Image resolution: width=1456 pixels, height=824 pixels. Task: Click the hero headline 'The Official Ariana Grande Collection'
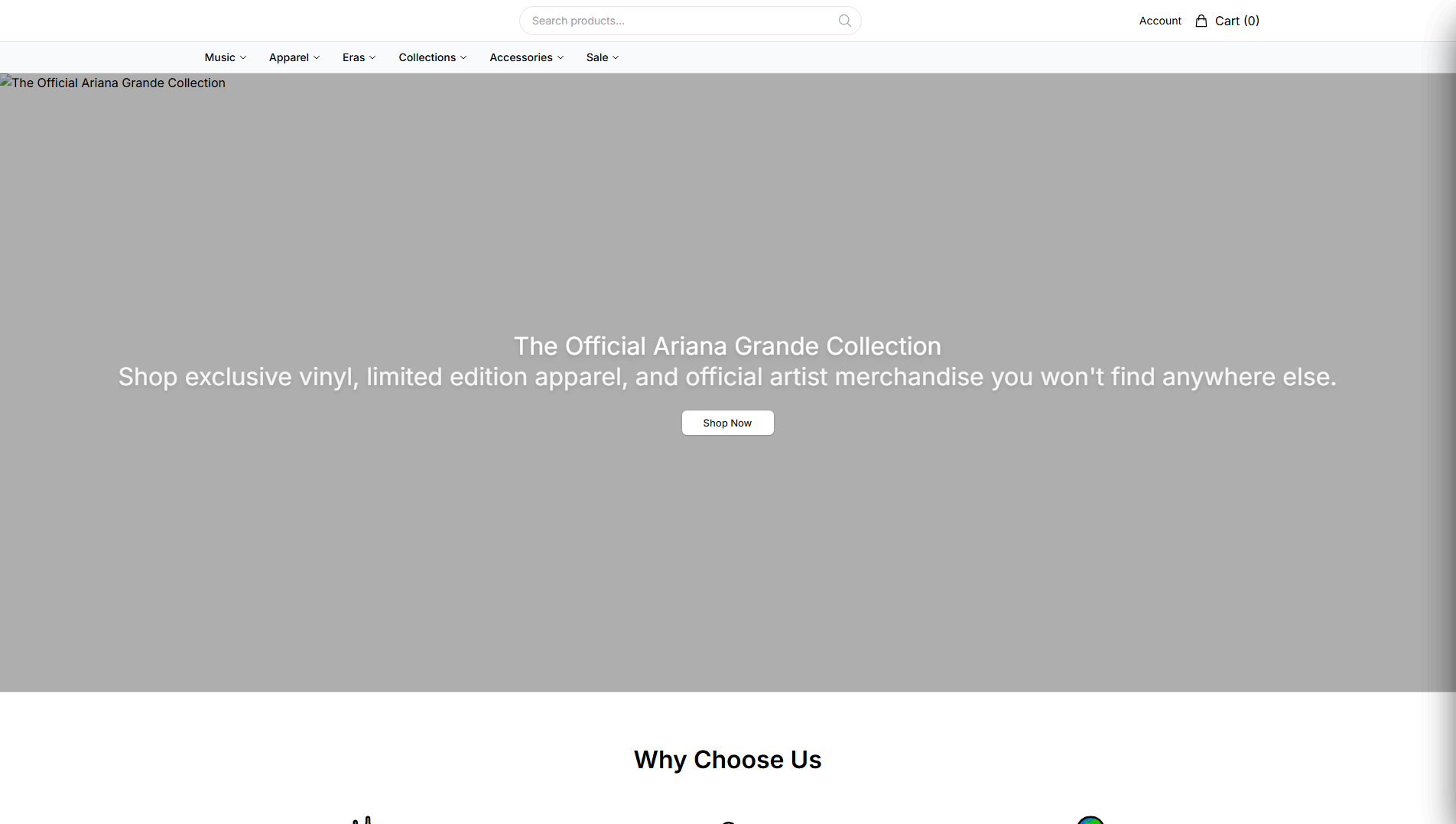point(727,345)
